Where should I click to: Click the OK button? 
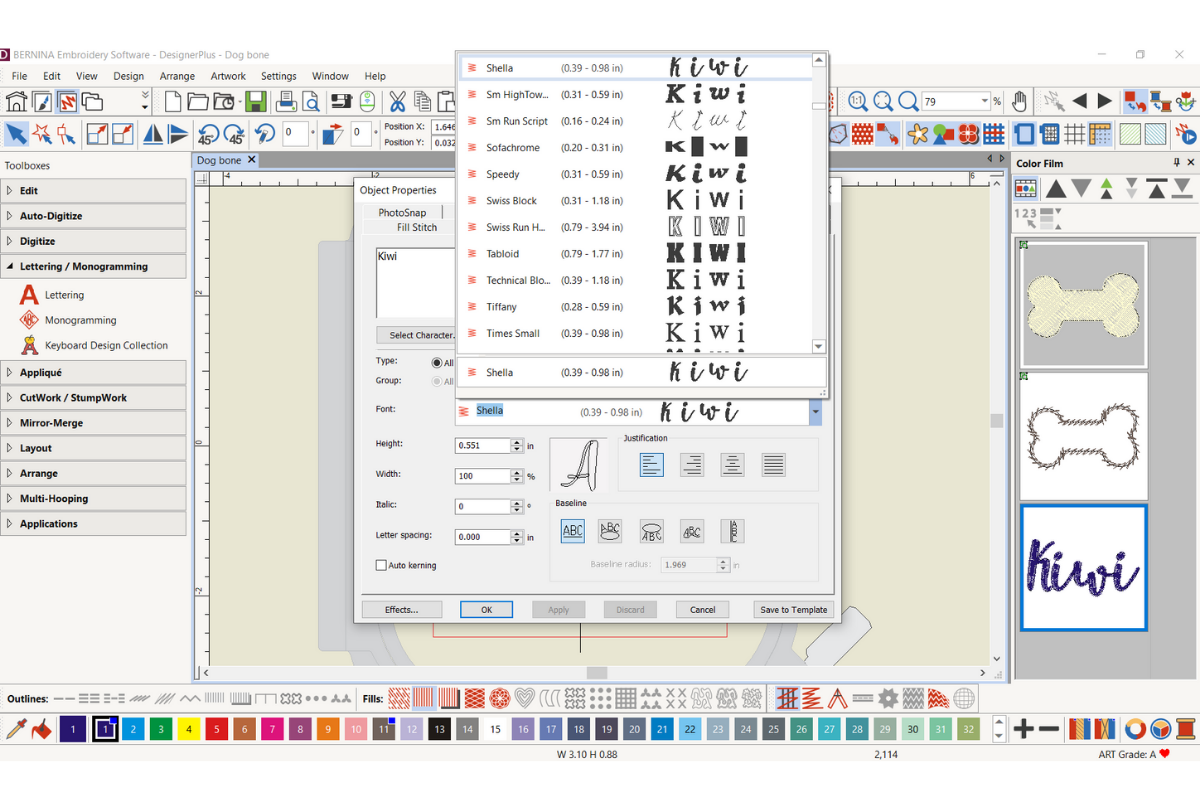(x=486, y=609)
